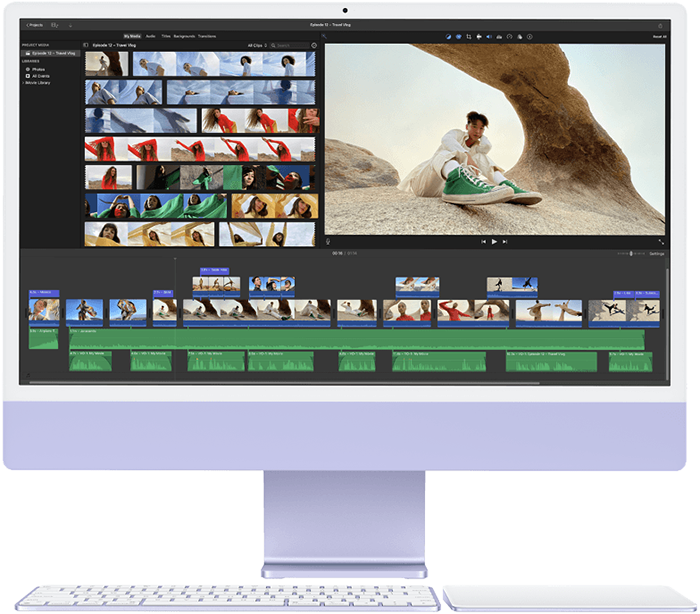Toggle the libraries sidebar visibility button
This screenshot has height=614, width=700.
click(x=86, y=45)
